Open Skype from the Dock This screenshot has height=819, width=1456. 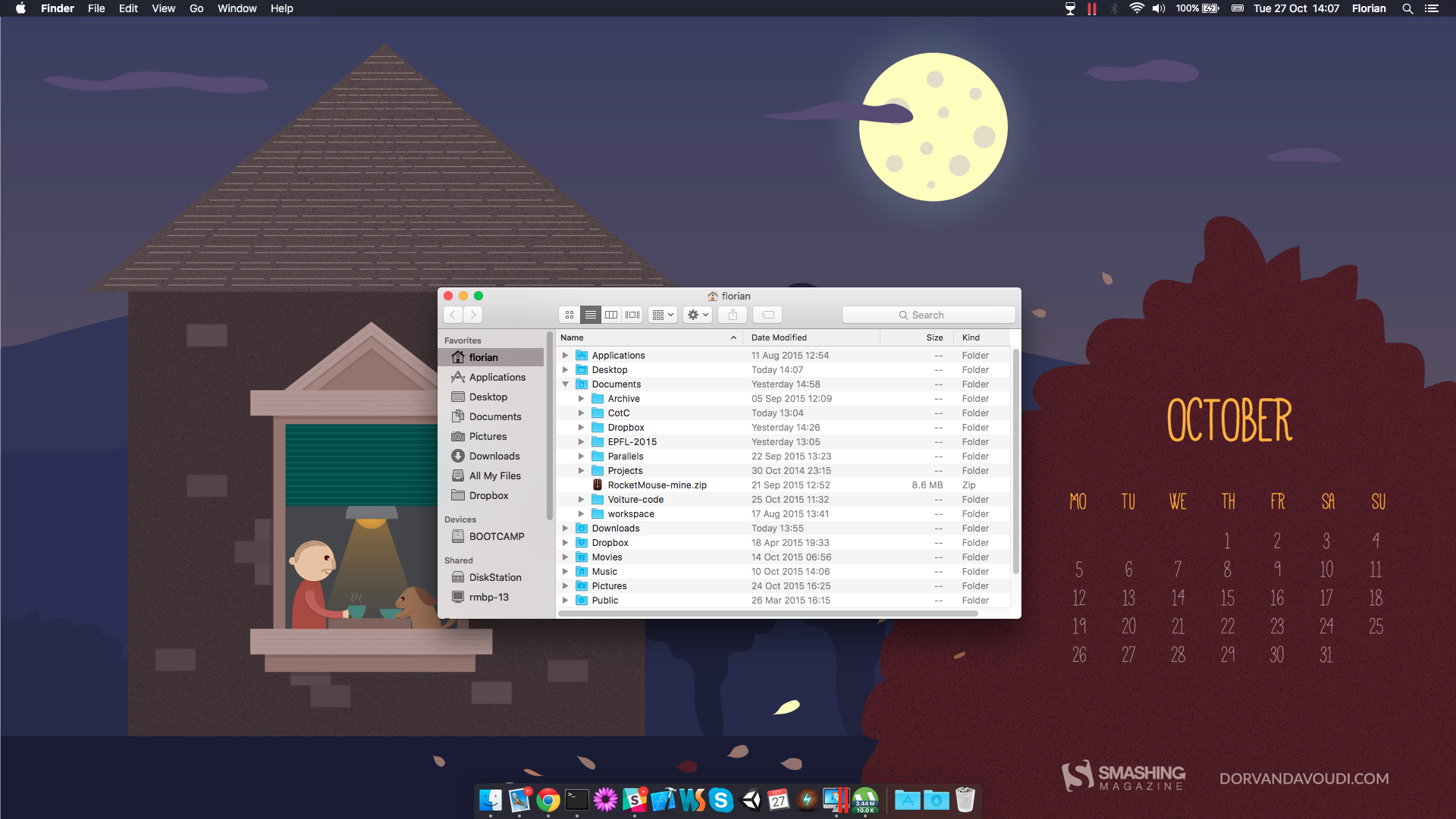point(721,800)
